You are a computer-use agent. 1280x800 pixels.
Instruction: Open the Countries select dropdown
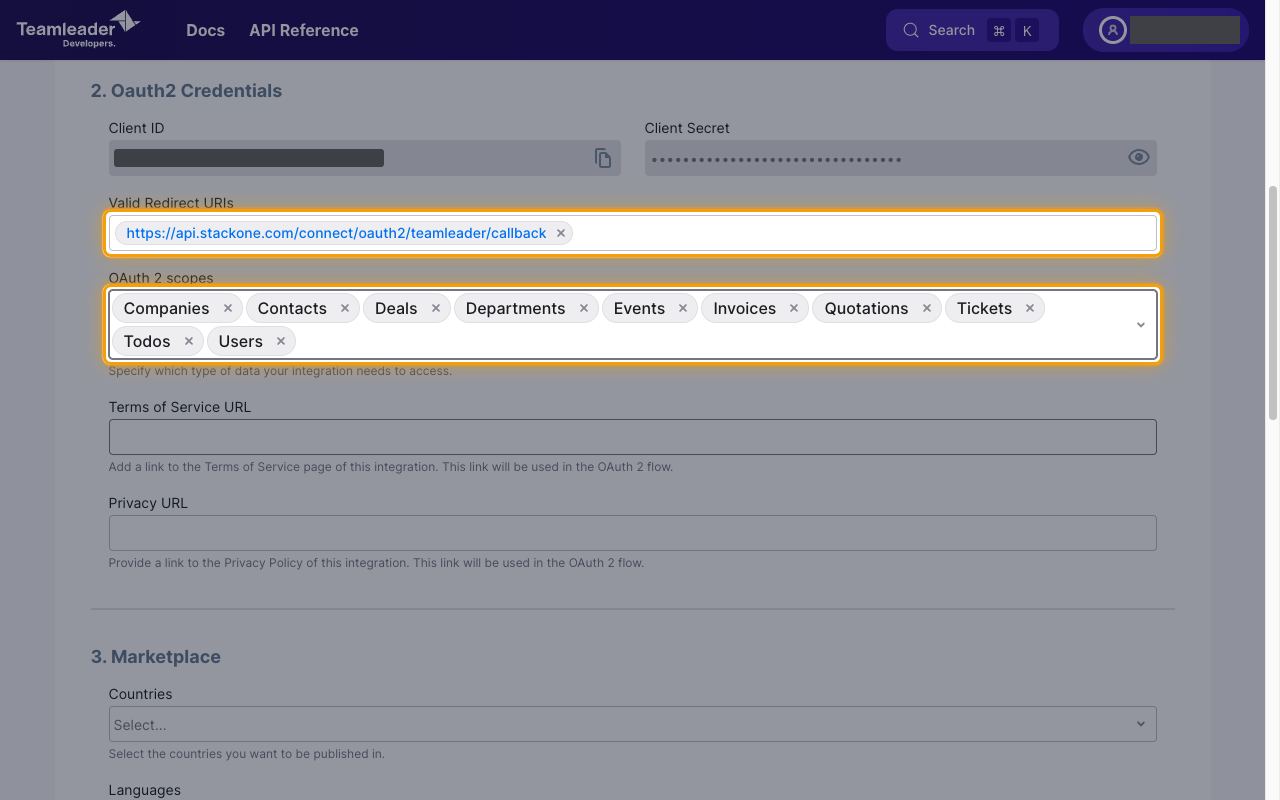(632, 724)
